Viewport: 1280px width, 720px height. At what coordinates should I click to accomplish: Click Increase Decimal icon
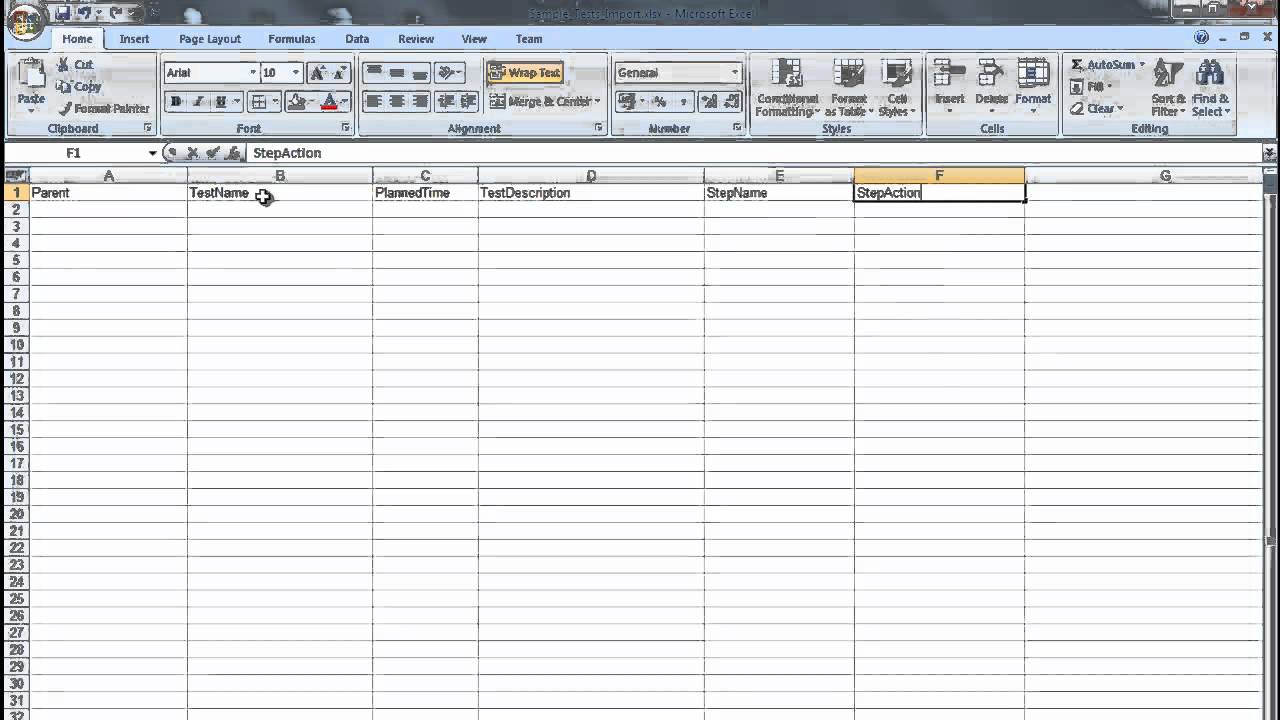(x=709, y=101)
